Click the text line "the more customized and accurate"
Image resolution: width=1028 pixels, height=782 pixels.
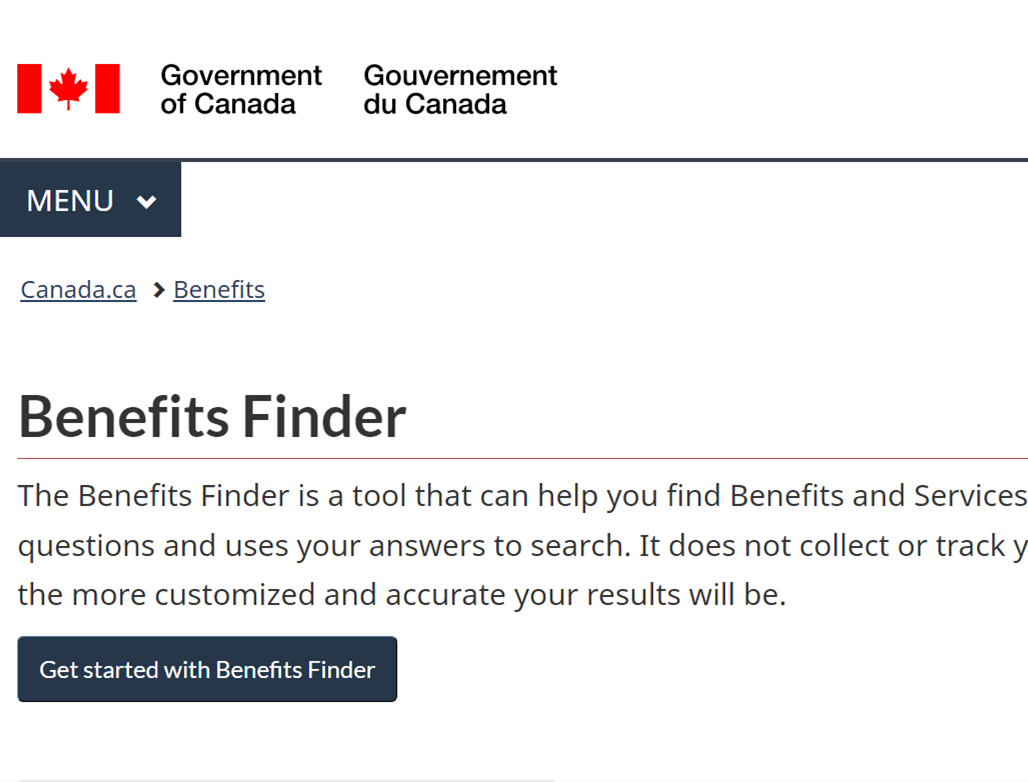tap(402, 595)
